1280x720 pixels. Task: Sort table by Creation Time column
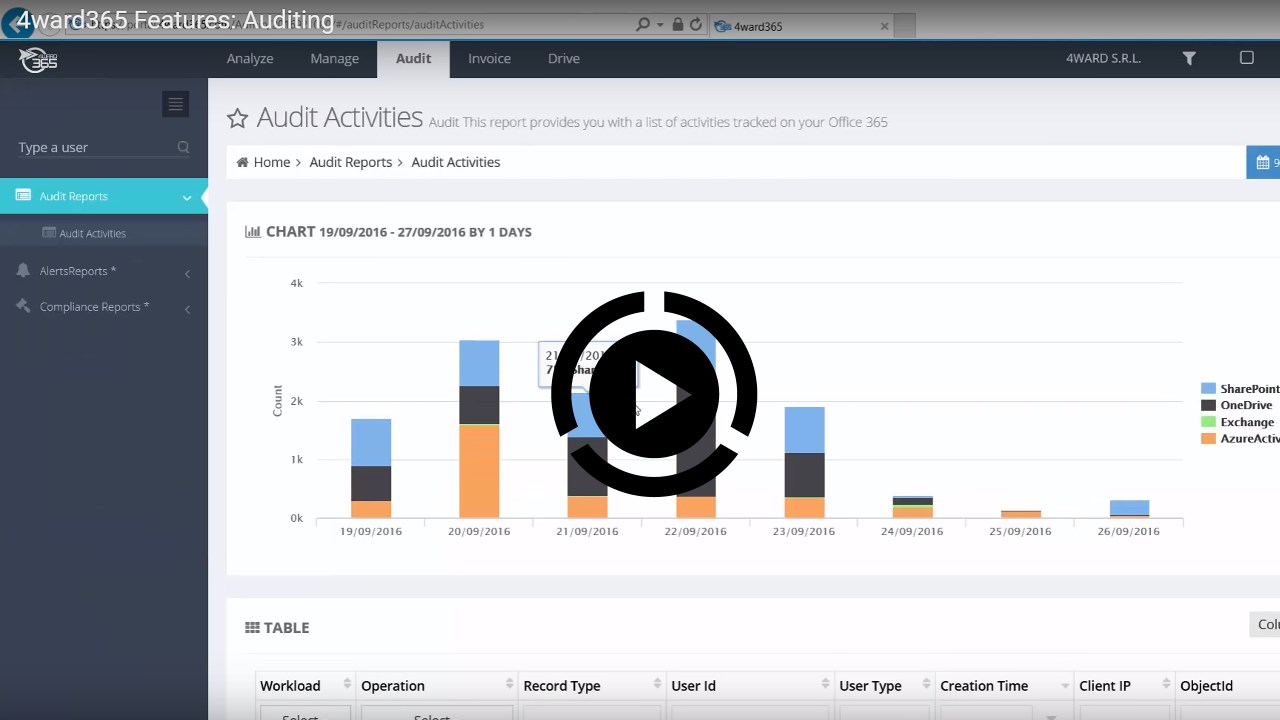click(x=1064, y=685)
